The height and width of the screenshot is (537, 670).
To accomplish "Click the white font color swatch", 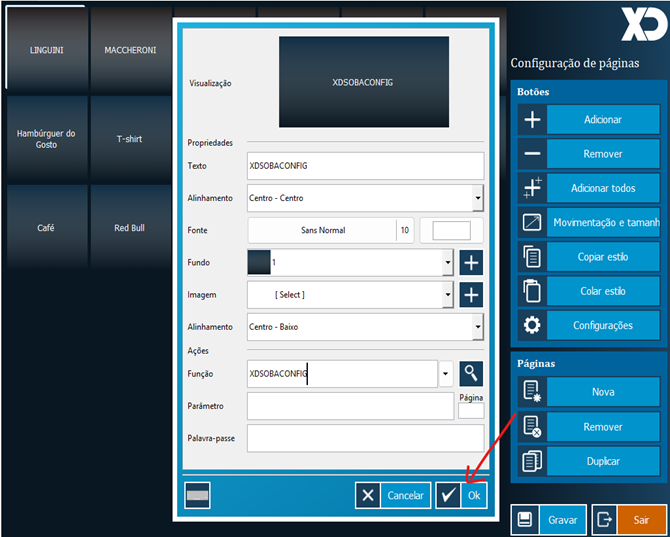I will pyautogui.click(x=451, y=231).
